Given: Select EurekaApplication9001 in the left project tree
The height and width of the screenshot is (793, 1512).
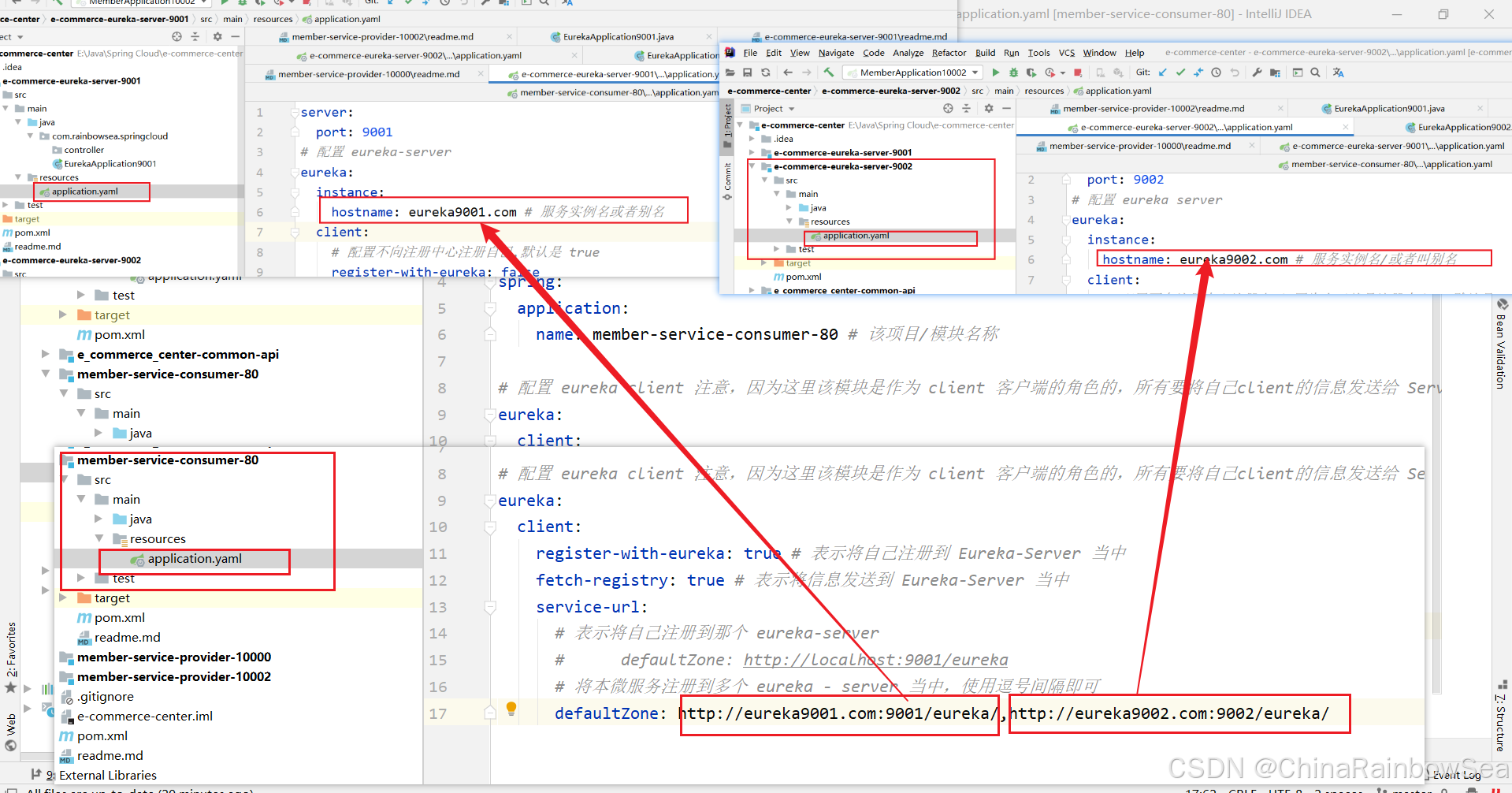Looking at the screenshot, I should [110, 164].
